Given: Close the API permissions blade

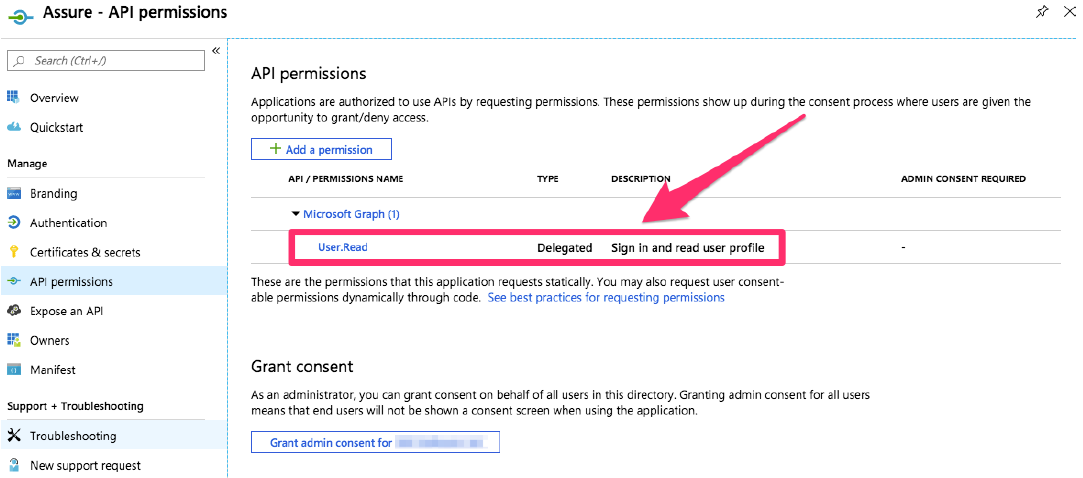Looking at the screenshot, I should 1068,12.
